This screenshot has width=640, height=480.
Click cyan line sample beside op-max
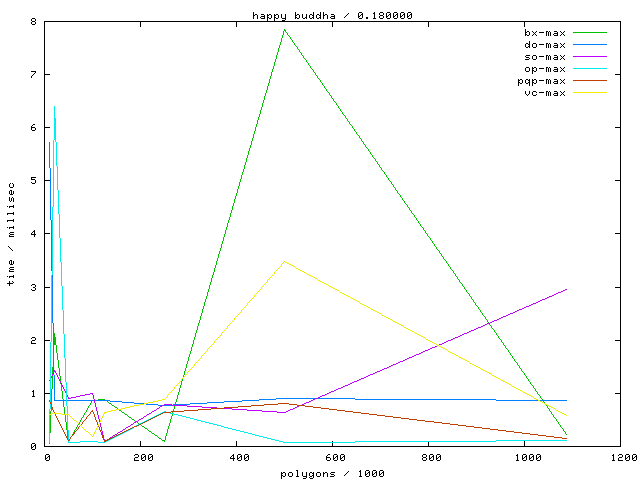tap(590, 69)
